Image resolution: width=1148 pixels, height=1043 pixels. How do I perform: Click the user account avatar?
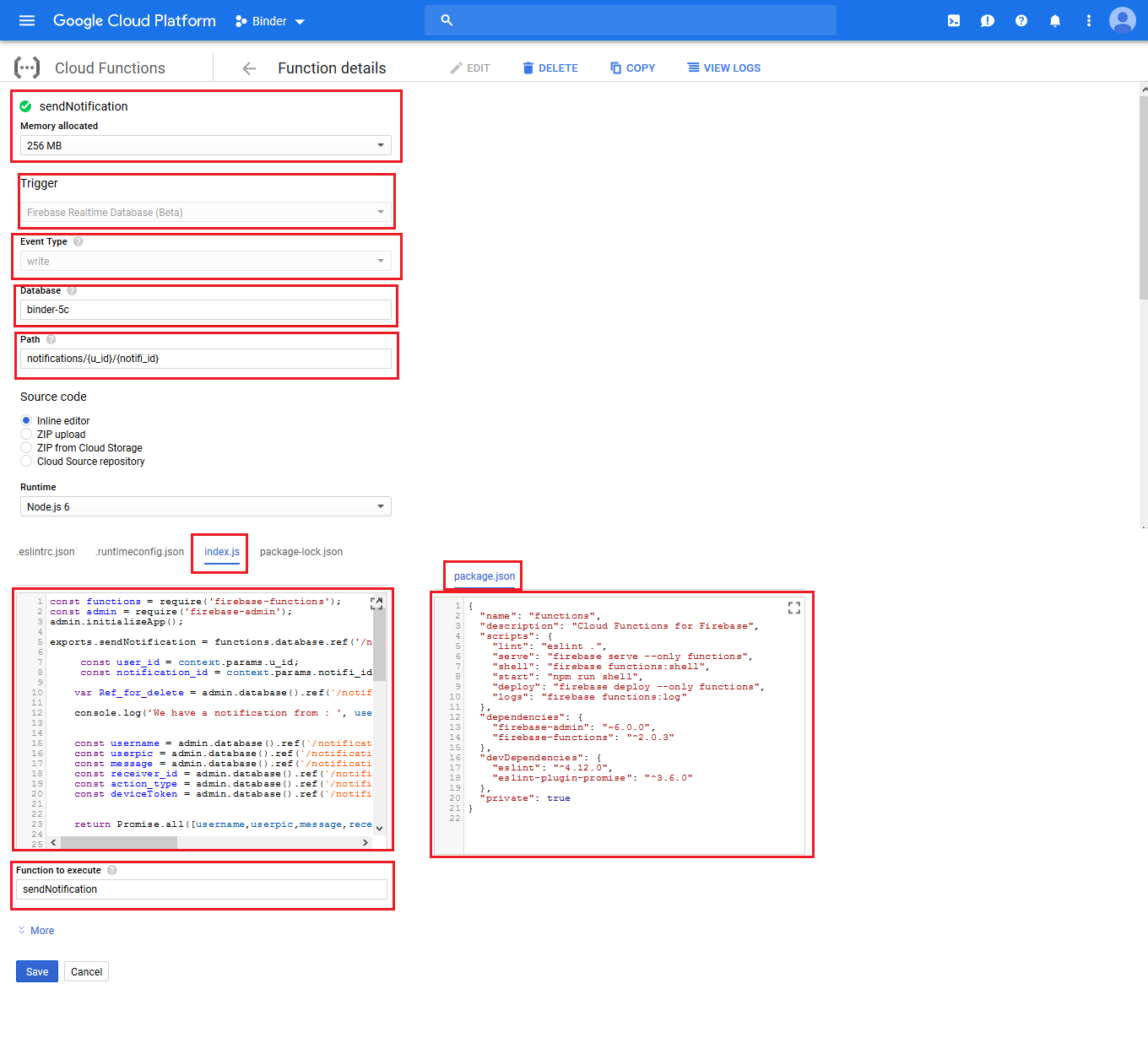point(1122,20)
